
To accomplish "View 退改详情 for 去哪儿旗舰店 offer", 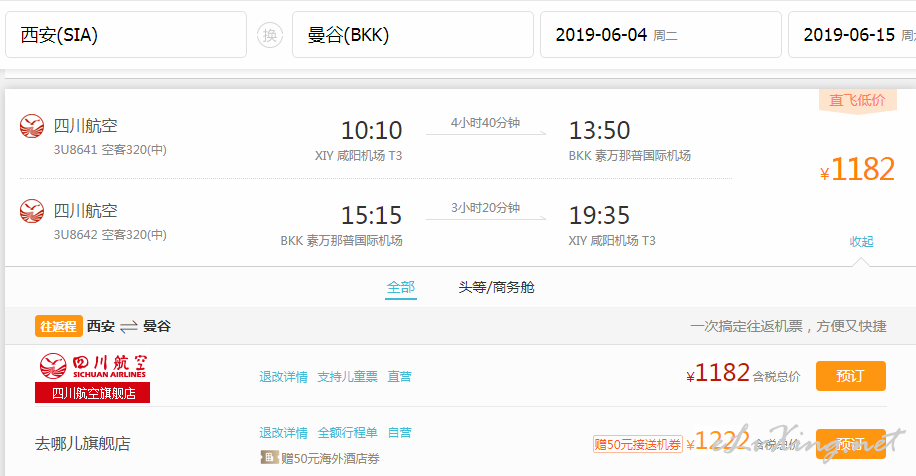I will tap(283, 433).
